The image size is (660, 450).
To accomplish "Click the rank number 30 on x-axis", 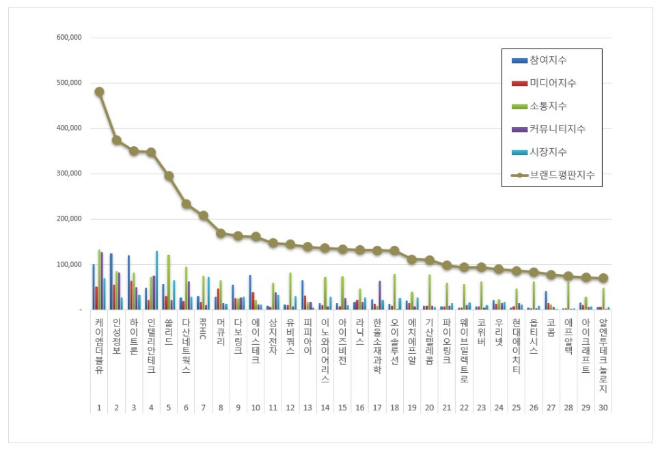I will (603, 409).
